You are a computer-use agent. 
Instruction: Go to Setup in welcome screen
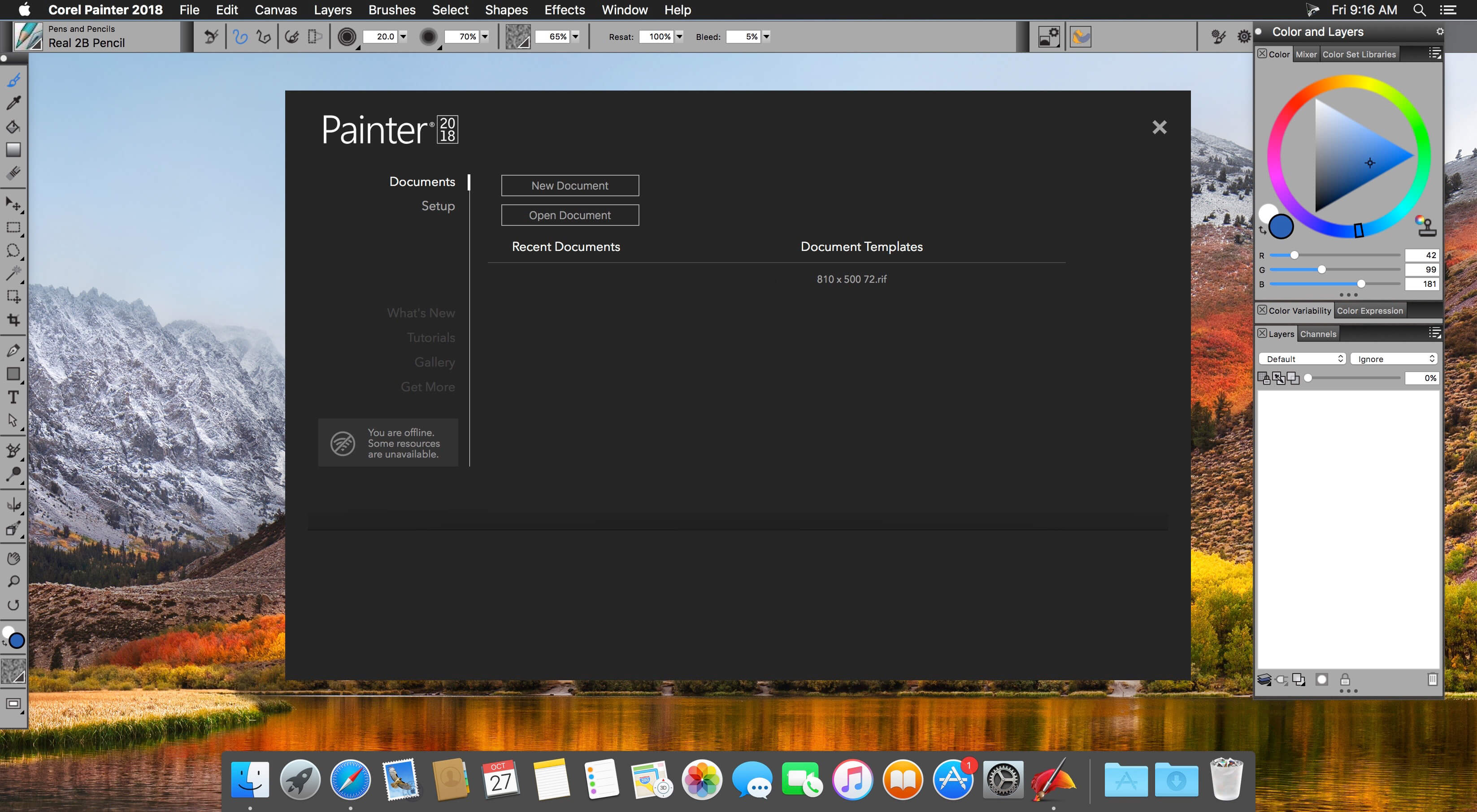pos(438,206)
